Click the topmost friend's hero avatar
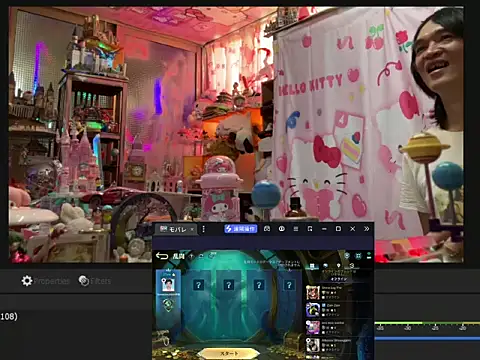Image resolution: width=480 pixels, height=360 pixels. [313, 293]
